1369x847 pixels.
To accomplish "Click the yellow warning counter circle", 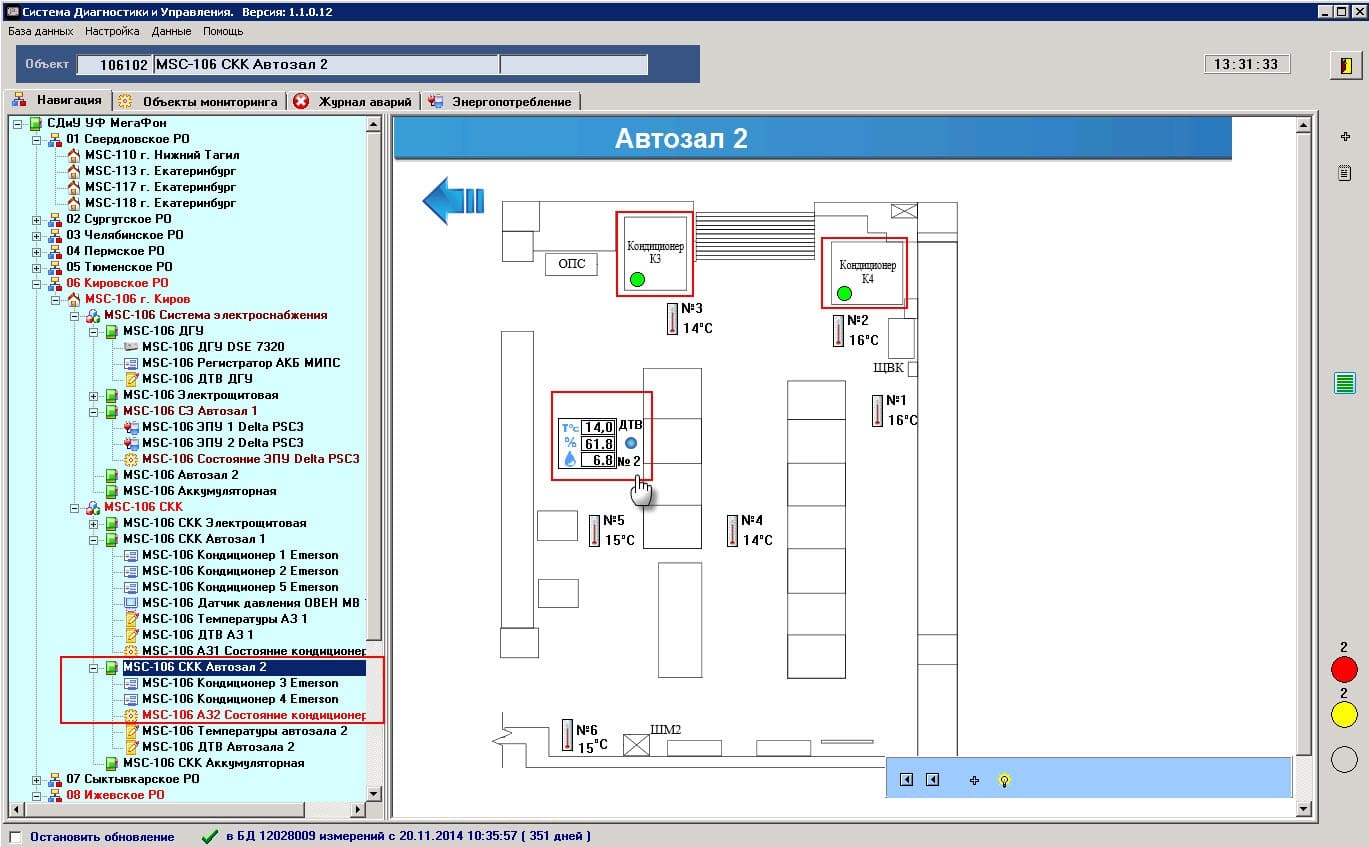I will 1344,714.
